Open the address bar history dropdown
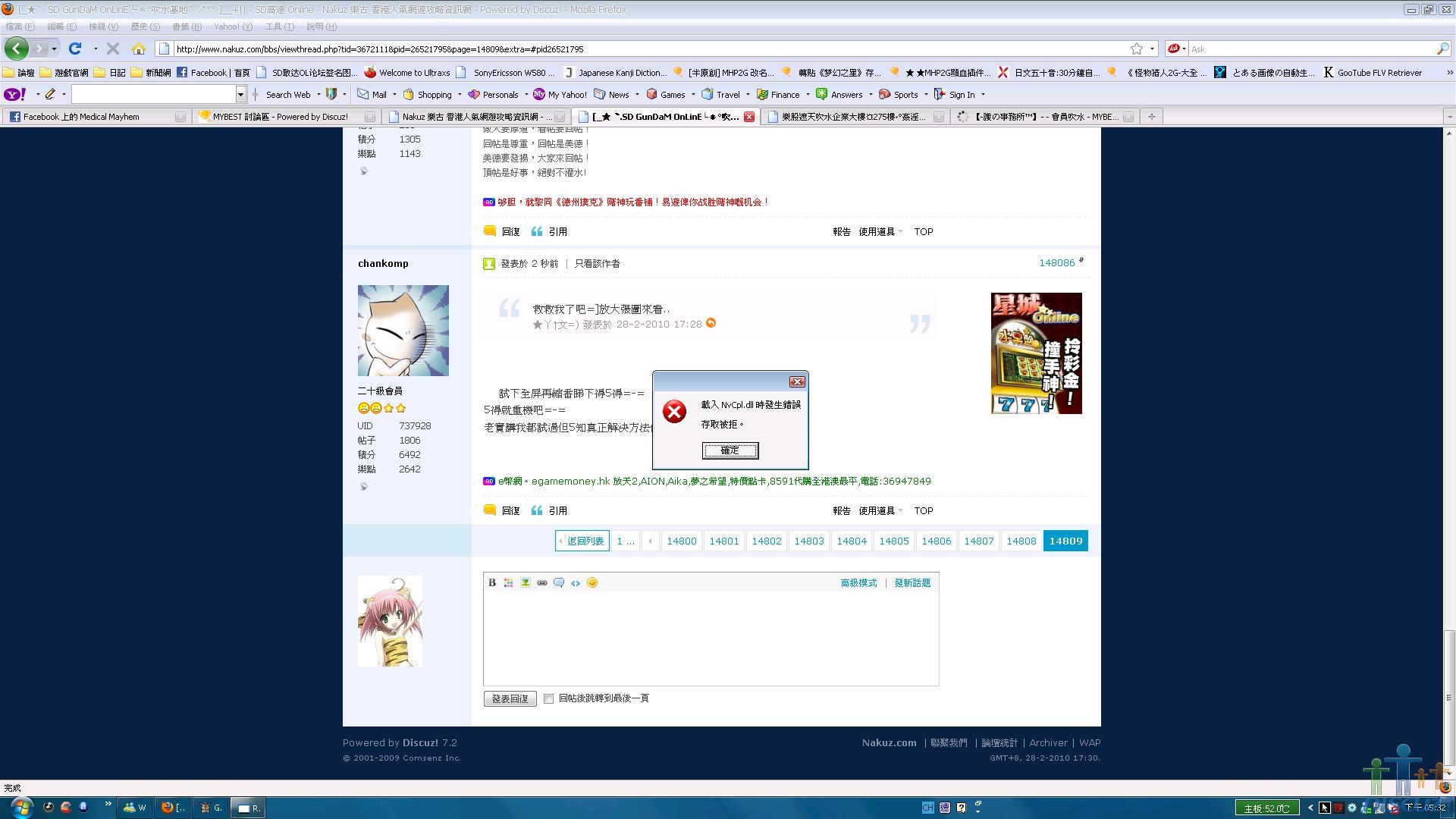The width and height of the screenshot is (1456, 819). point(1152,49)
